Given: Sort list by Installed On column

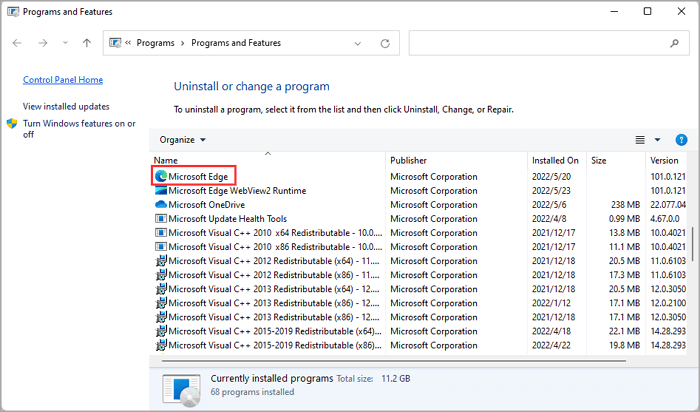Looking at the screenshot, I should click(555, 160).
